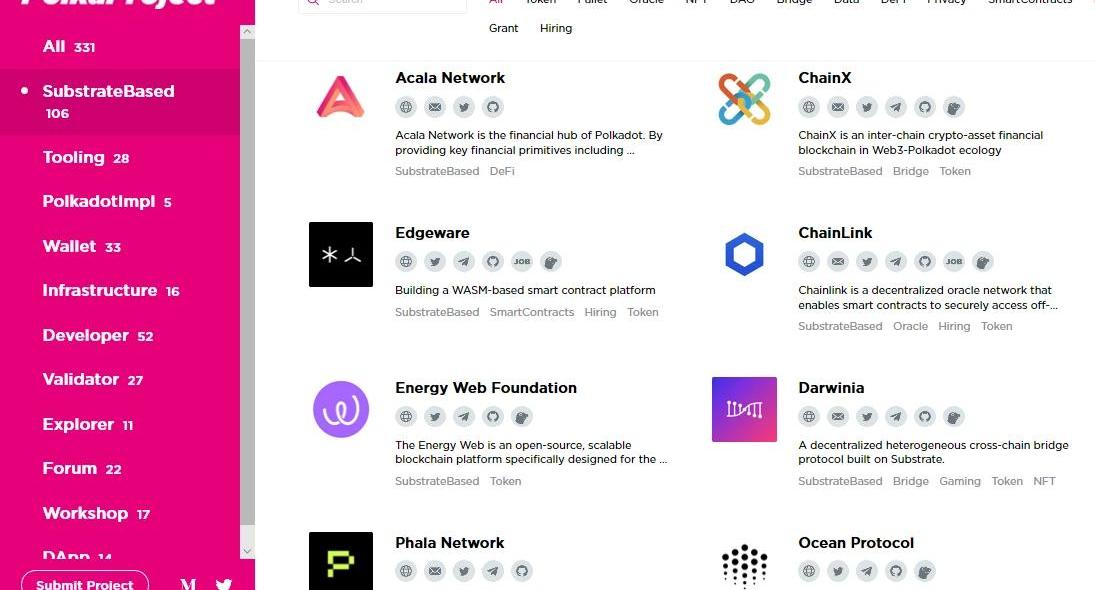Select the Tooling category in sidebar
The width and height of the screenshot is (1095, 590).
(74, 157)
